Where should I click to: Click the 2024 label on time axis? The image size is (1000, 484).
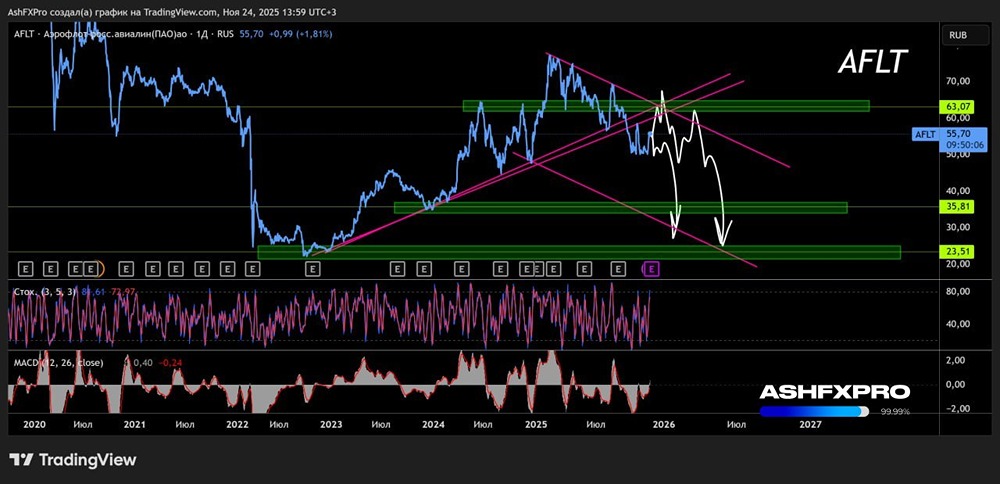click(434, 424)
